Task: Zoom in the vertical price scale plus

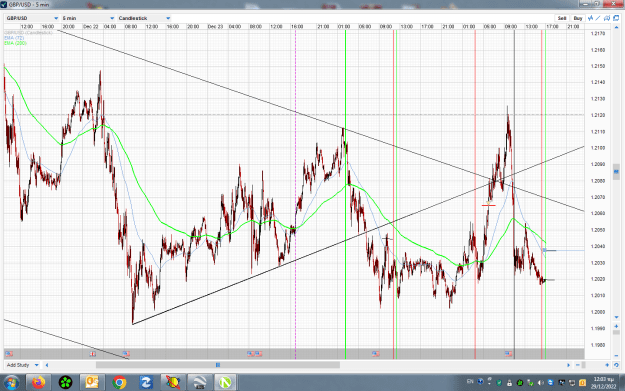Action: coord(616,326)
